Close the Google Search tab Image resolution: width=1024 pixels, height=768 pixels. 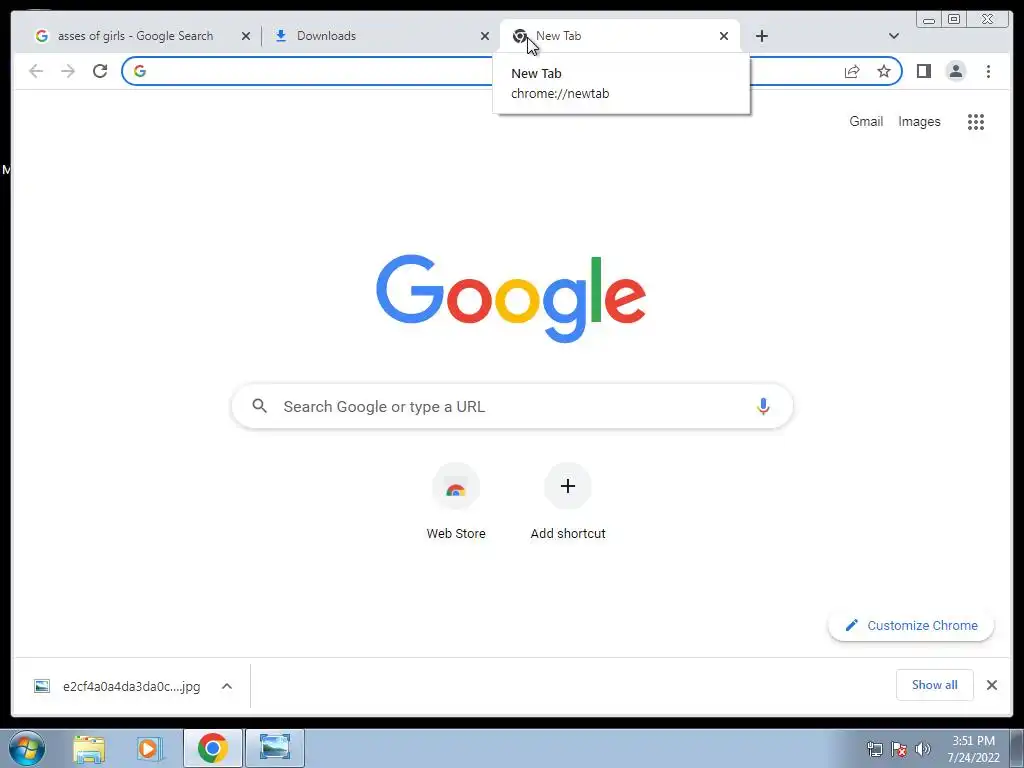click(x=246, y=36)
